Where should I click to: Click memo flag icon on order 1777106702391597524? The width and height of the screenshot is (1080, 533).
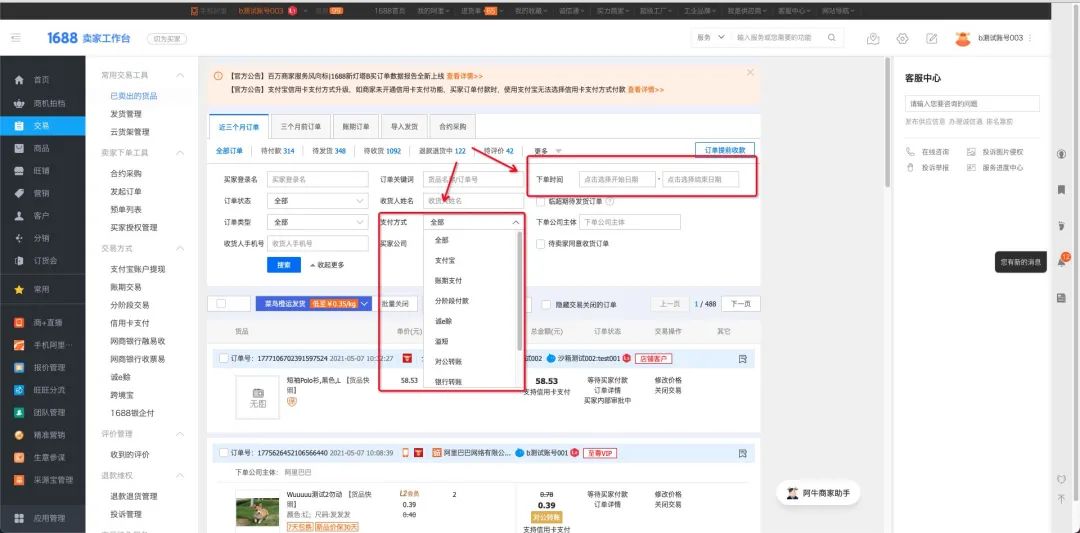(742, 358)
